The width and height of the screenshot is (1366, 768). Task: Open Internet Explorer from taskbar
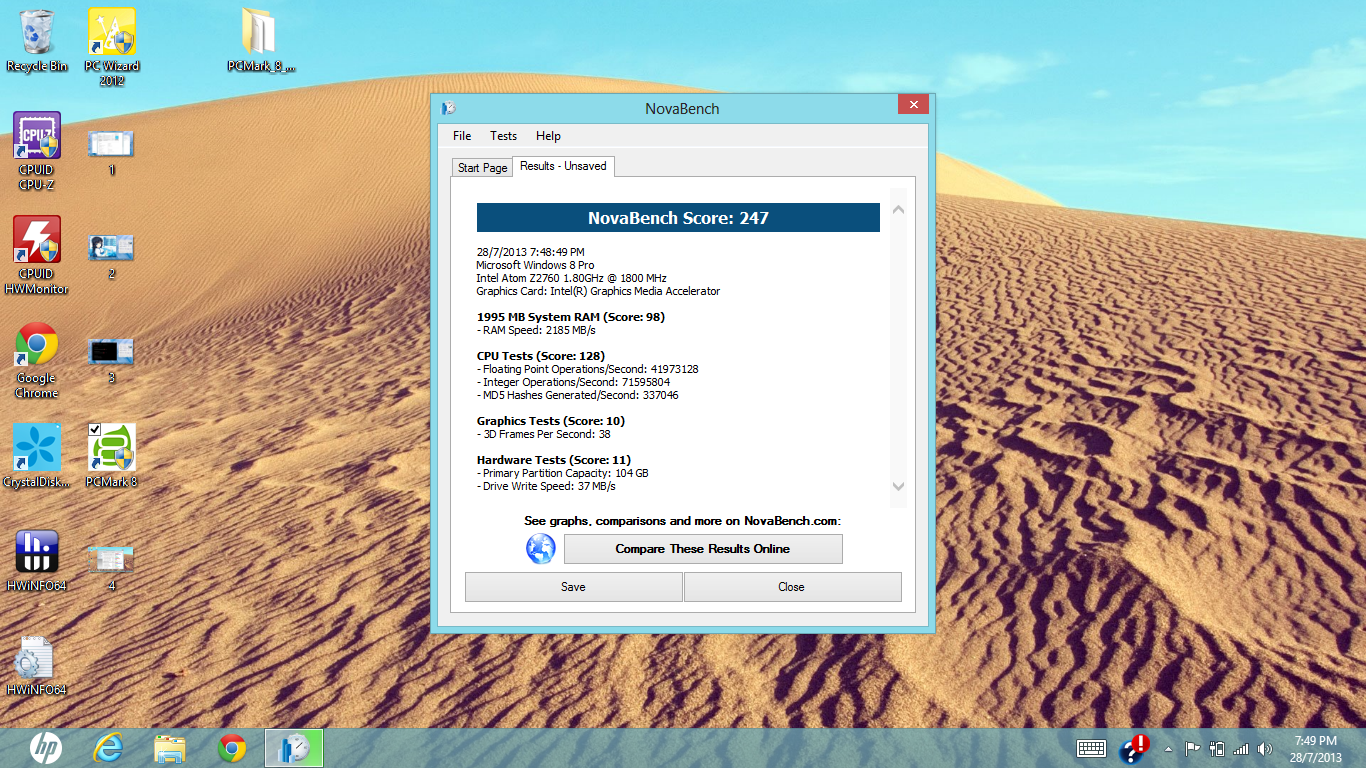(107, 748)
